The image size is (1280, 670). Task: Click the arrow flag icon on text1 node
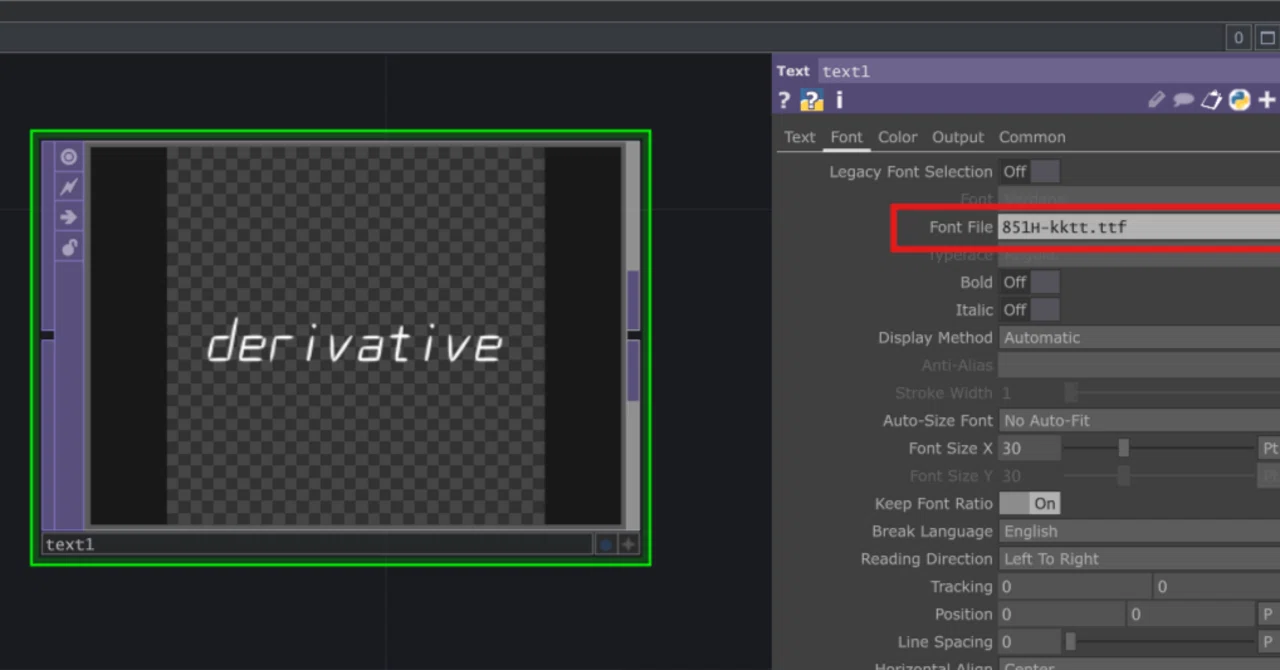(x=69, y=217)
